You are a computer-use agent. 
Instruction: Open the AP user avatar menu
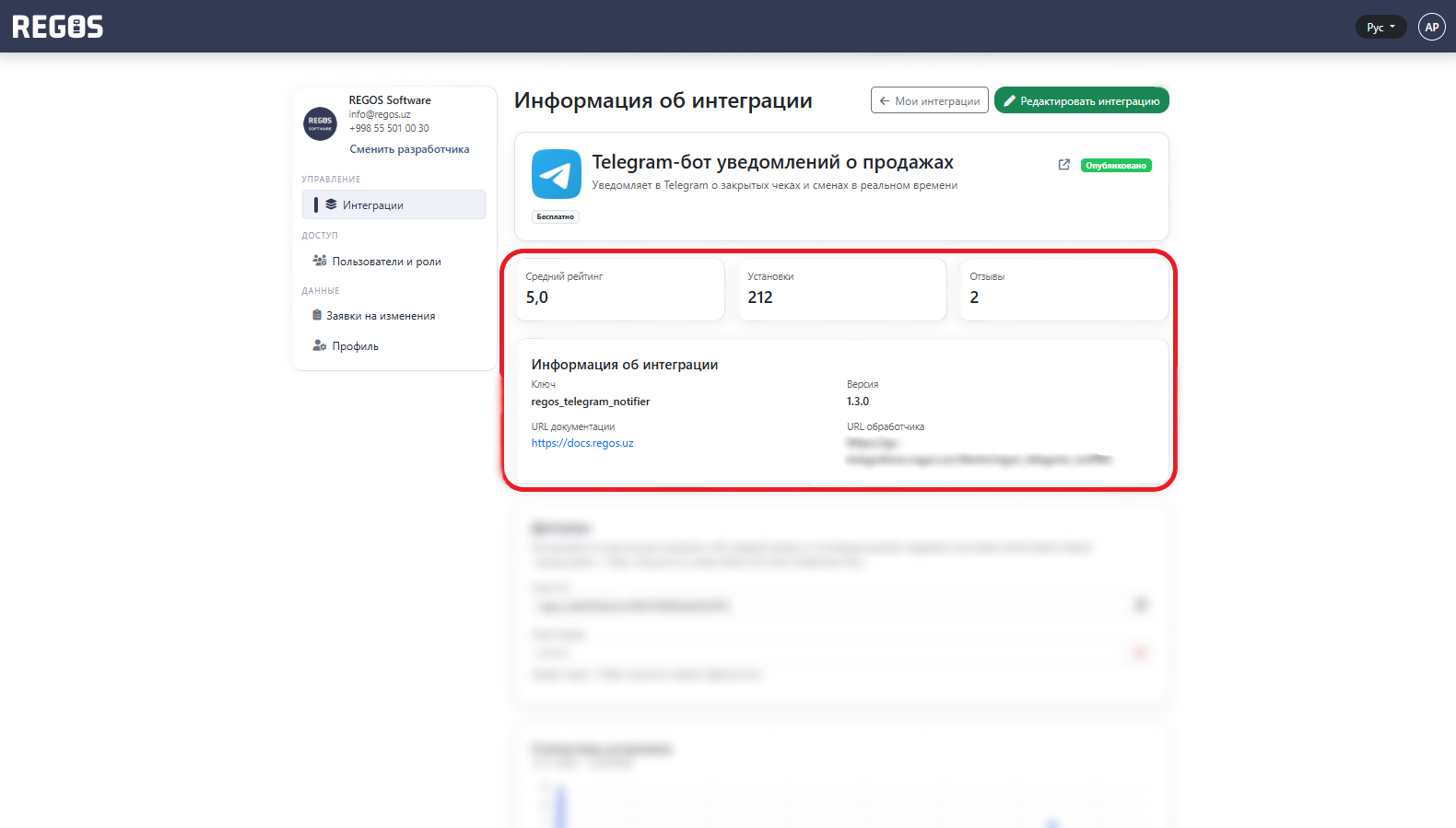(x=1431, y=28)
